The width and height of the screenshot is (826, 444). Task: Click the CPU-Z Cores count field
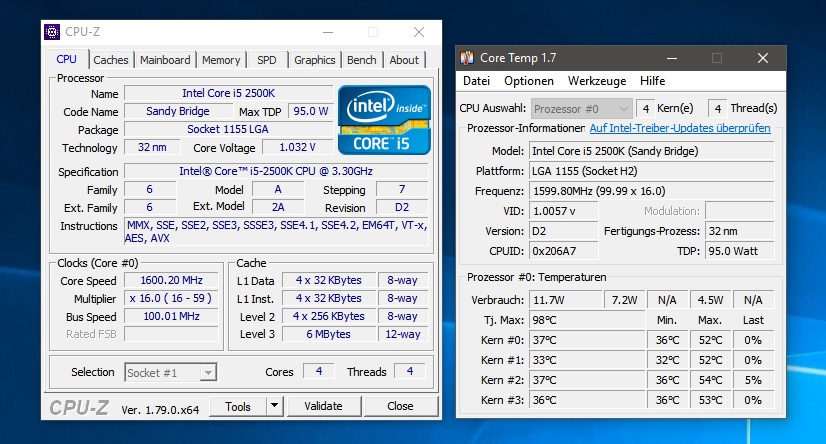(x=319, y=371)
